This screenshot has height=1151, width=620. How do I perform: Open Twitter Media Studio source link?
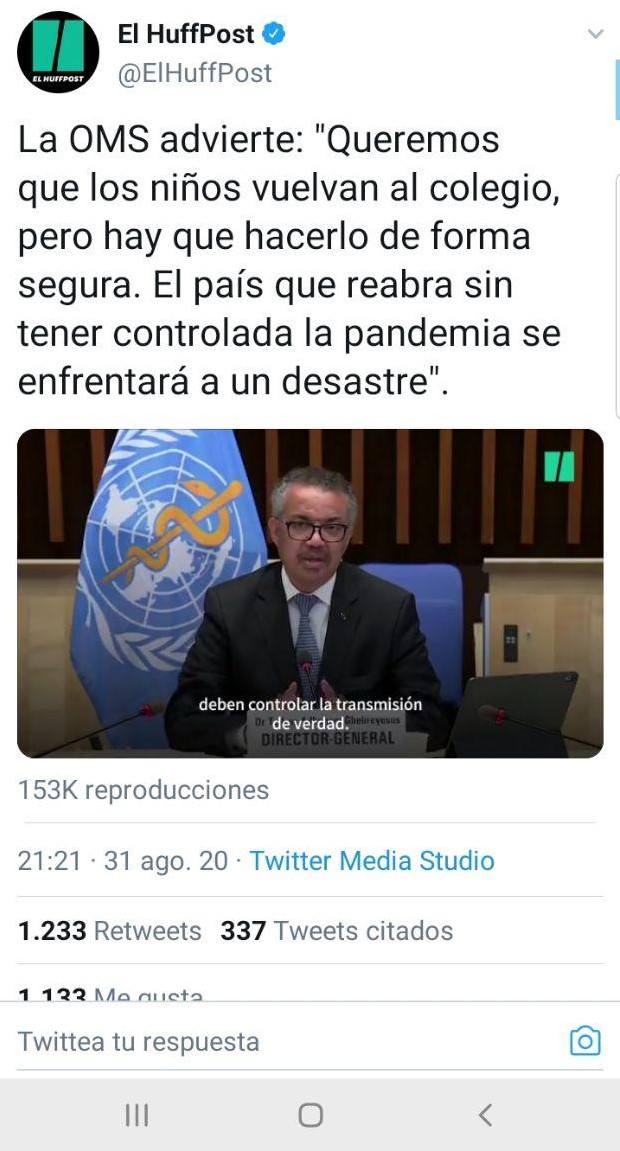[x=372, y=860]
